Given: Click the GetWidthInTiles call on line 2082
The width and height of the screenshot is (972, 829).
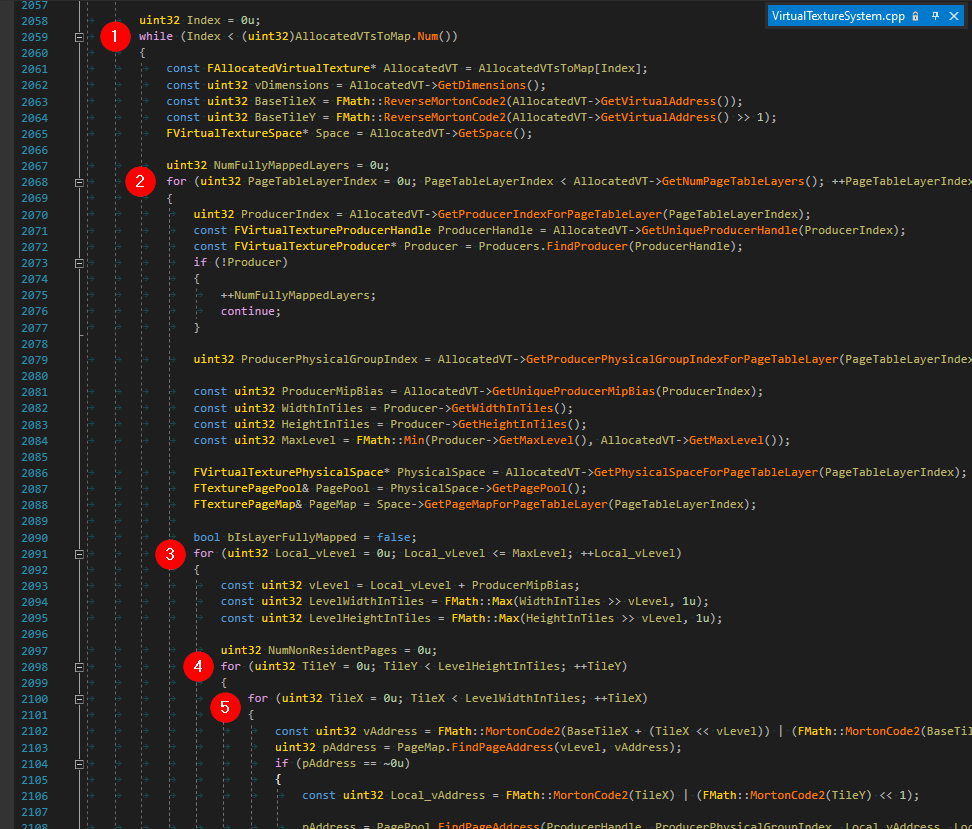Looking at the screenshot, I should (502, 409).
